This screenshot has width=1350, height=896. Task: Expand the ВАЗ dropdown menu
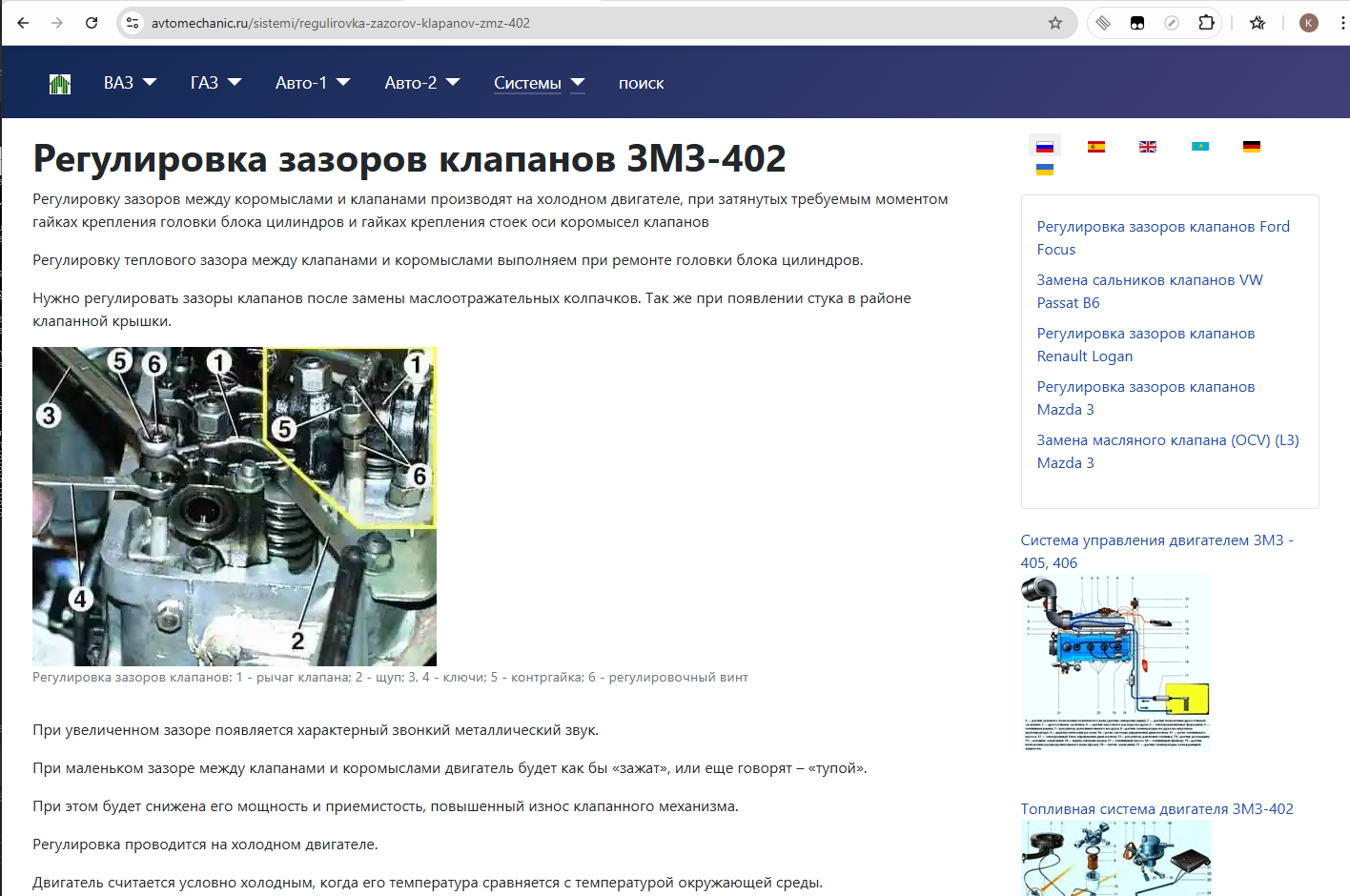(130, 83)
